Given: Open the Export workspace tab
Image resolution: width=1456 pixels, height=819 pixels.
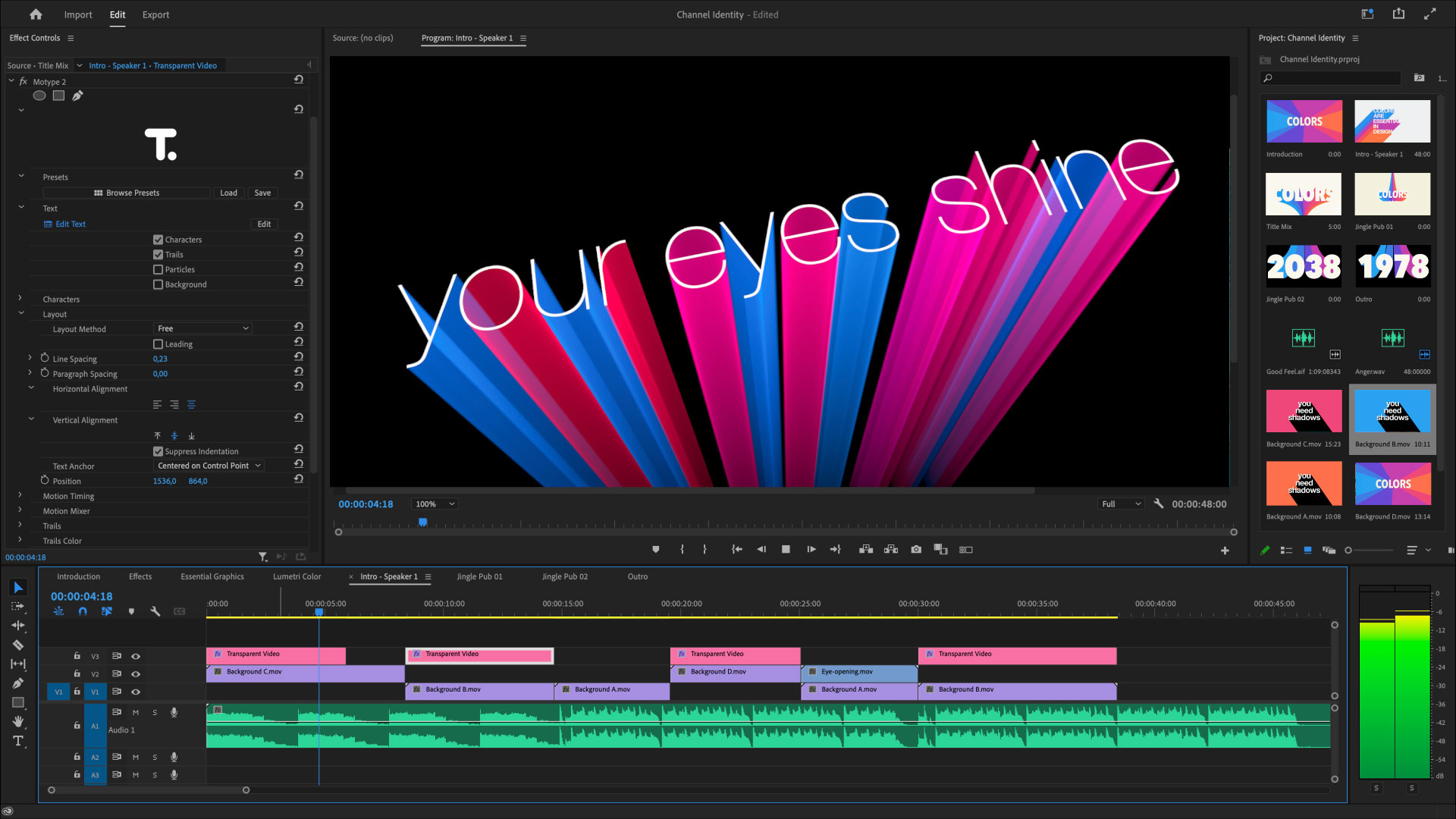Looking at the screenshot, I should (x=155, y=14).
